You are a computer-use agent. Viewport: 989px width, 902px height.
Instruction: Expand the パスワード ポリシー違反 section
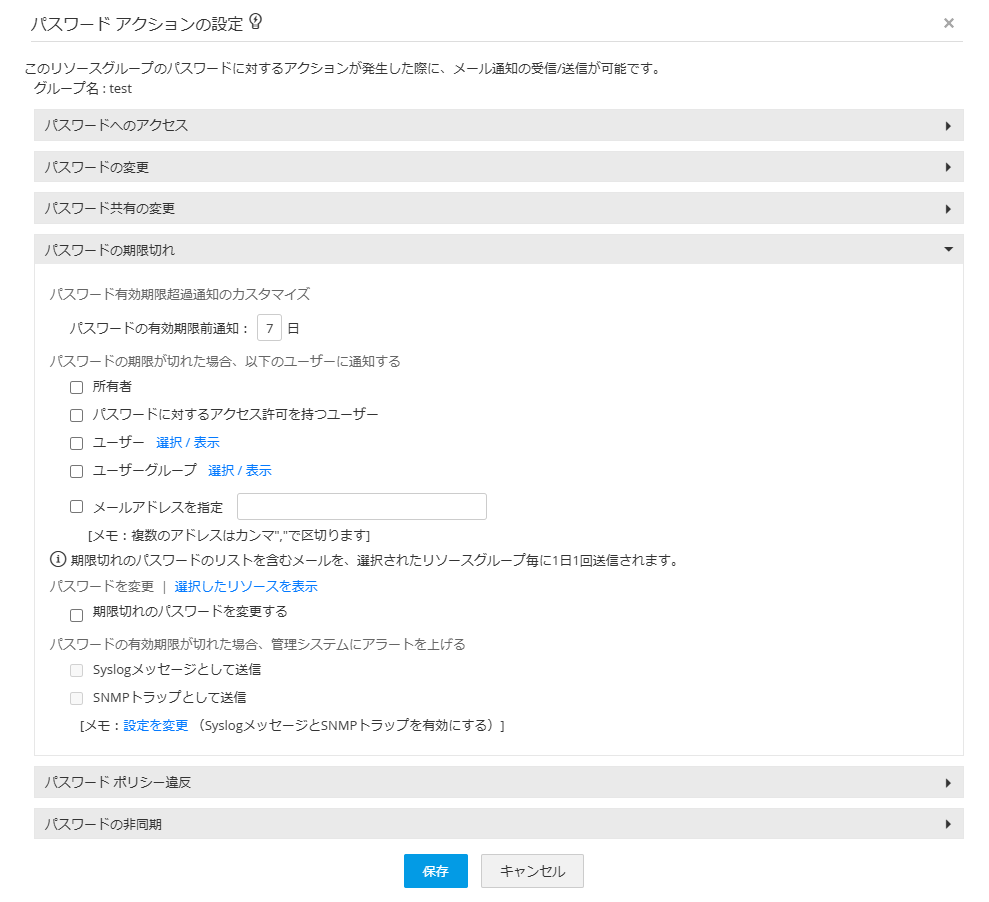tap(498, 782)
